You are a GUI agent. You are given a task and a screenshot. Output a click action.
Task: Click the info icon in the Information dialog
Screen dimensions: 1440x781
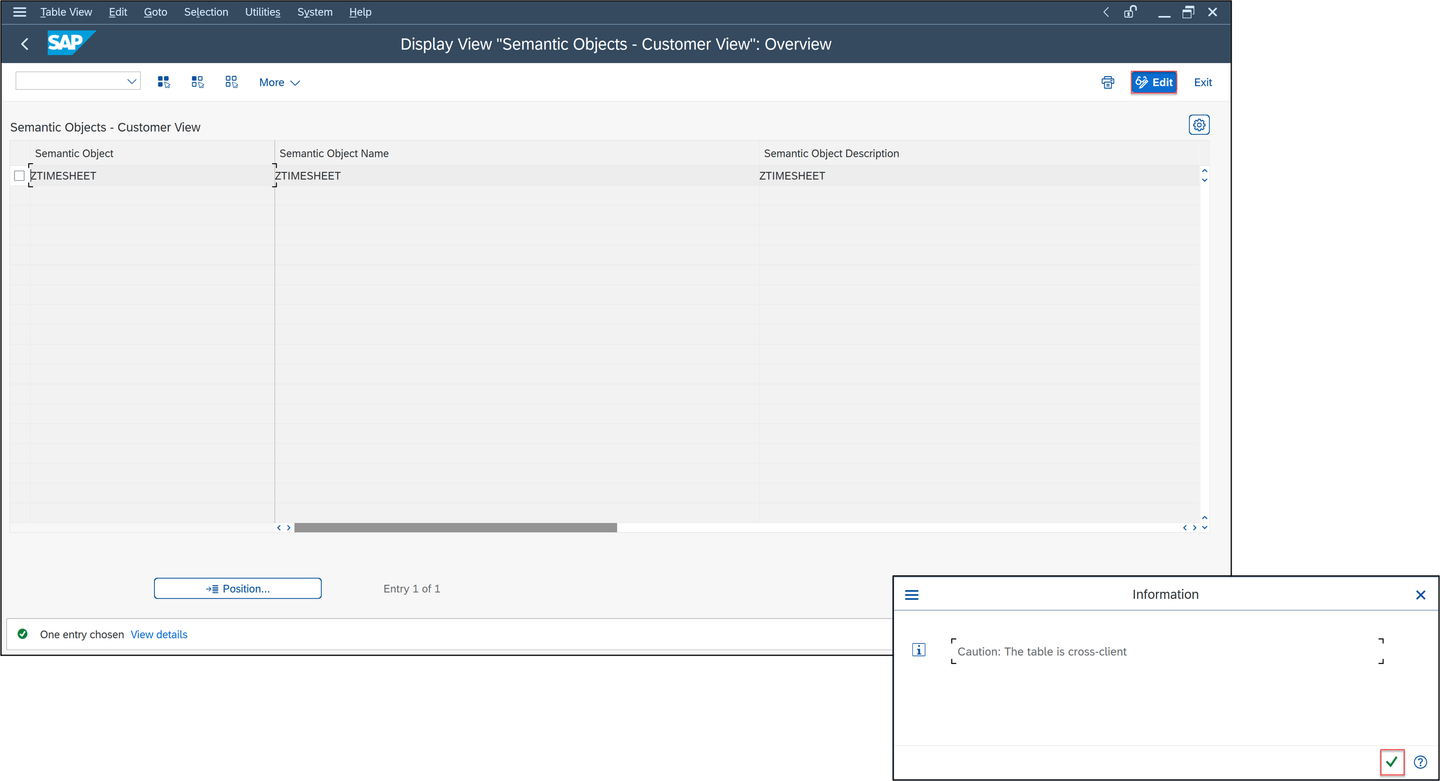tap(919, 650)
